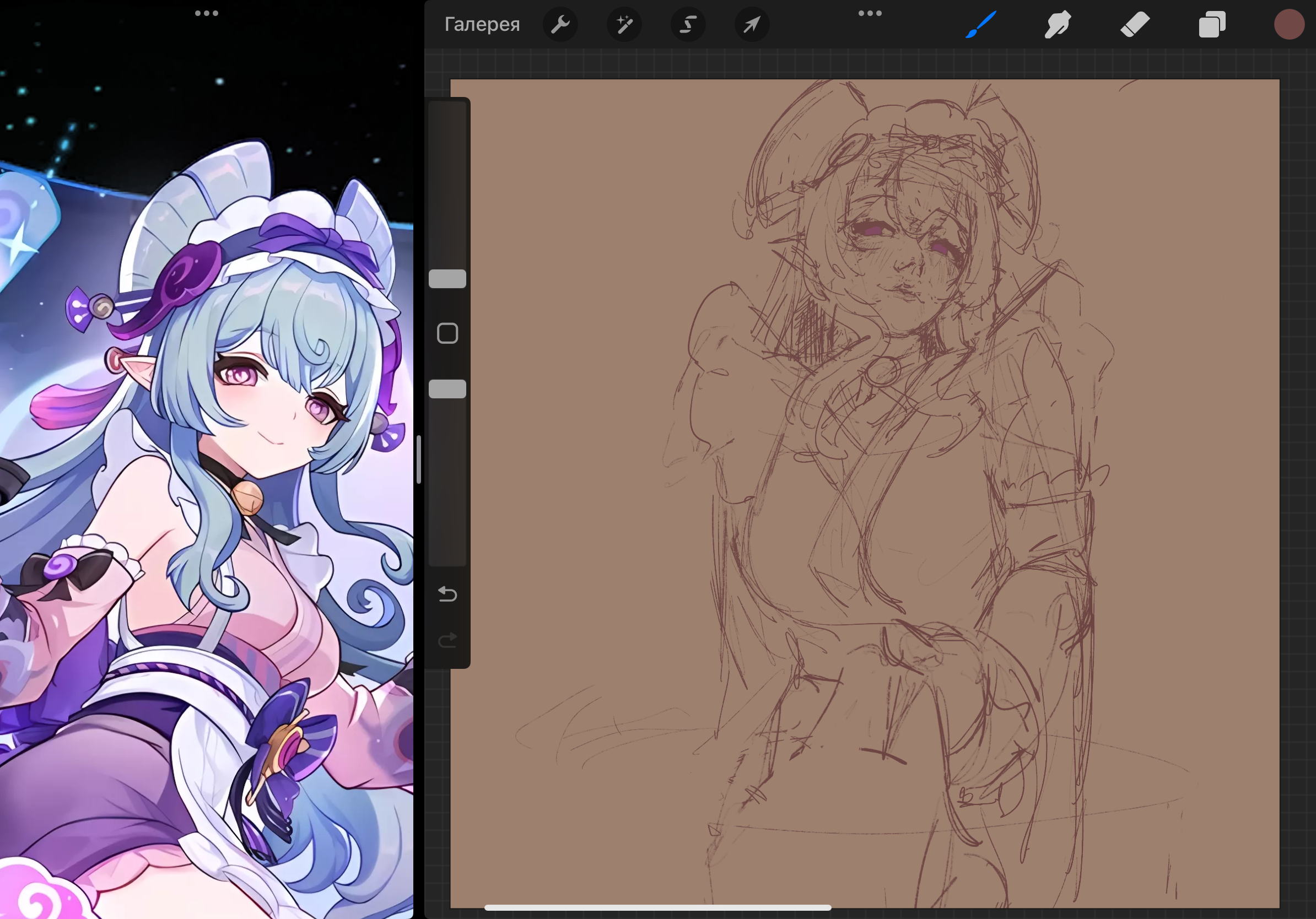Click the split view divider handle
1316x919 pixels.
point(419,459)
